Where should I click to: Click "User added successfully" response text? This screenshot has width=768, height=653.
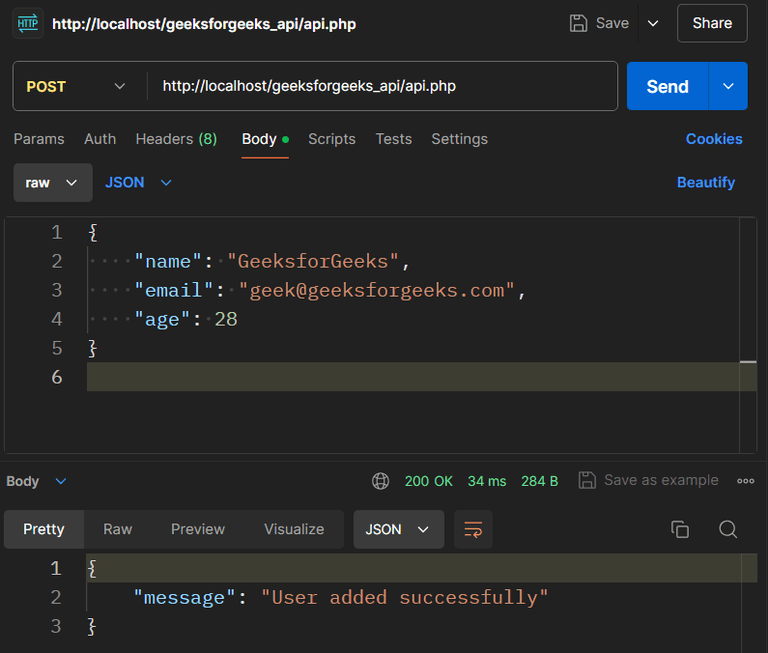[405, 598]
